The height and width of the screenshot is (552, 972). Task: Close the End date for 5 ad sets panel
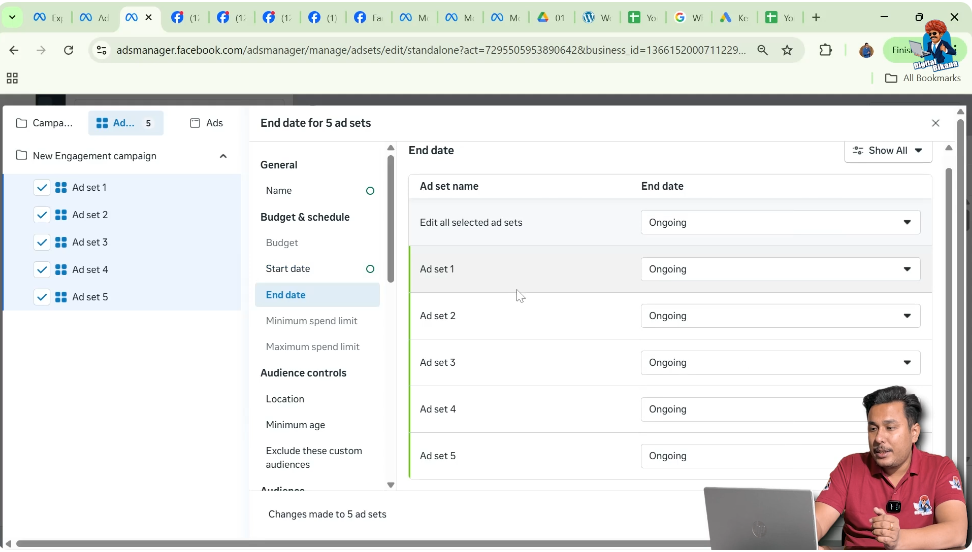pyautogui.click(x=935, y=123)
